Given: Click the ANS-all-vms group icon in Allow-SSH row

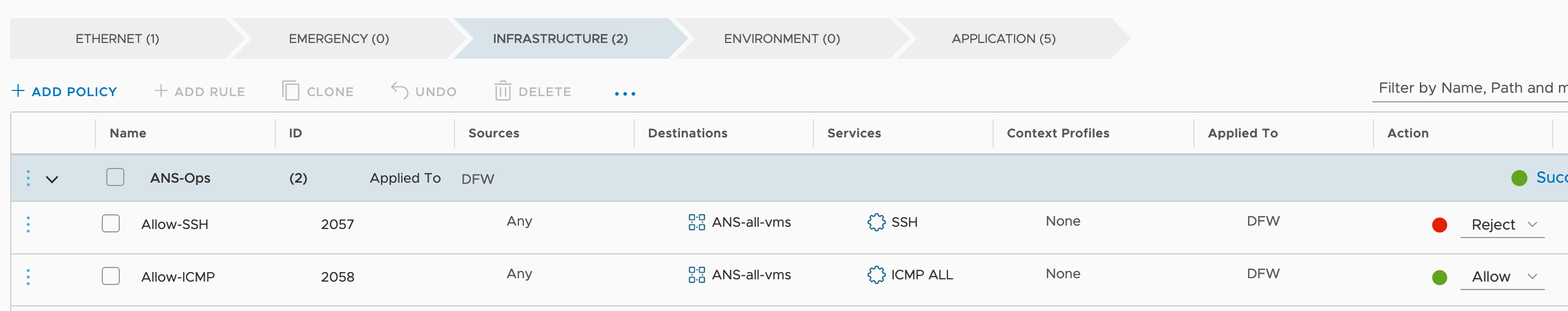Looking at the screenshot, I should pos(696,222).
